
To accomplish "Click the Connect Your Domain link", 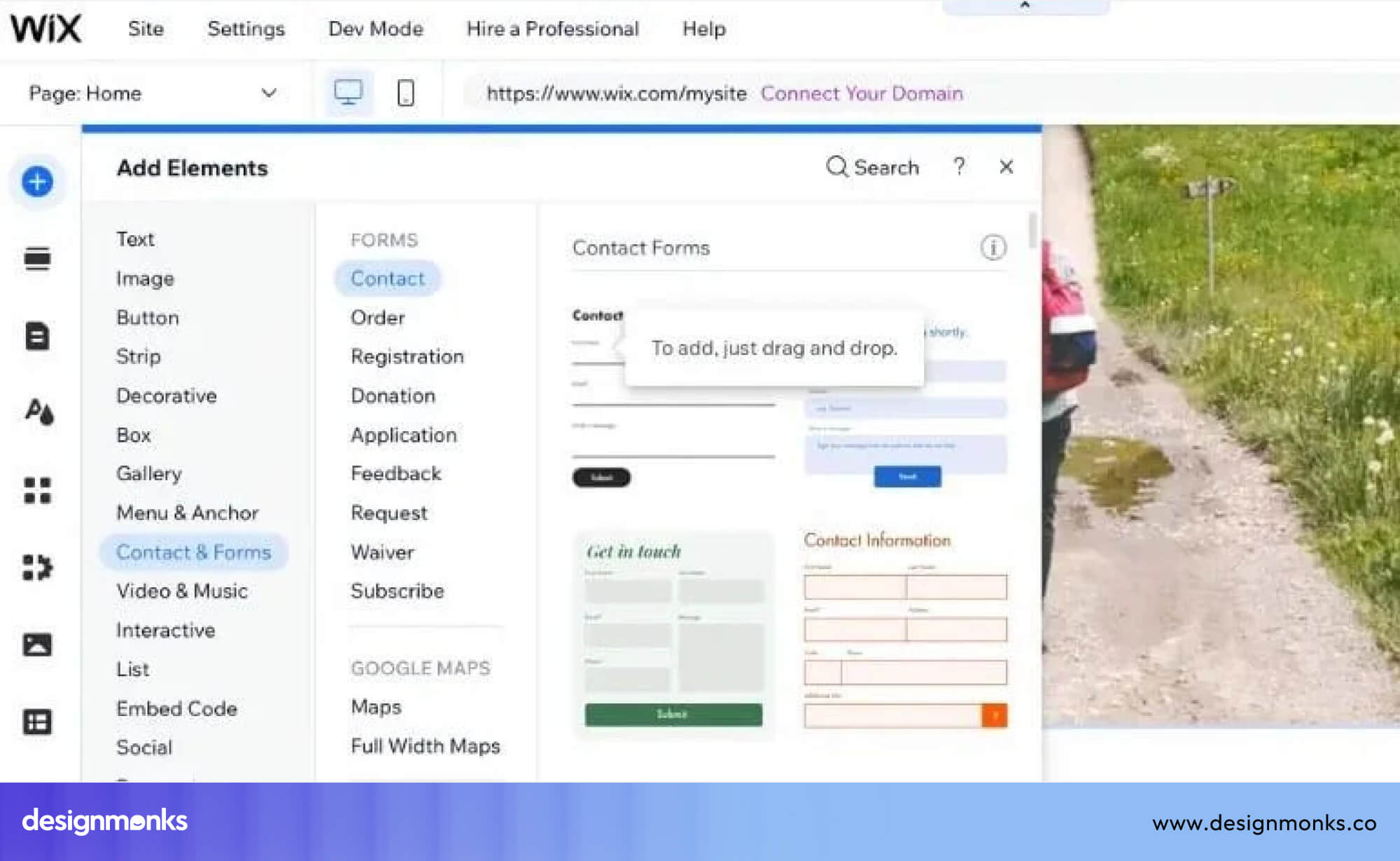I will pos(862,93).
